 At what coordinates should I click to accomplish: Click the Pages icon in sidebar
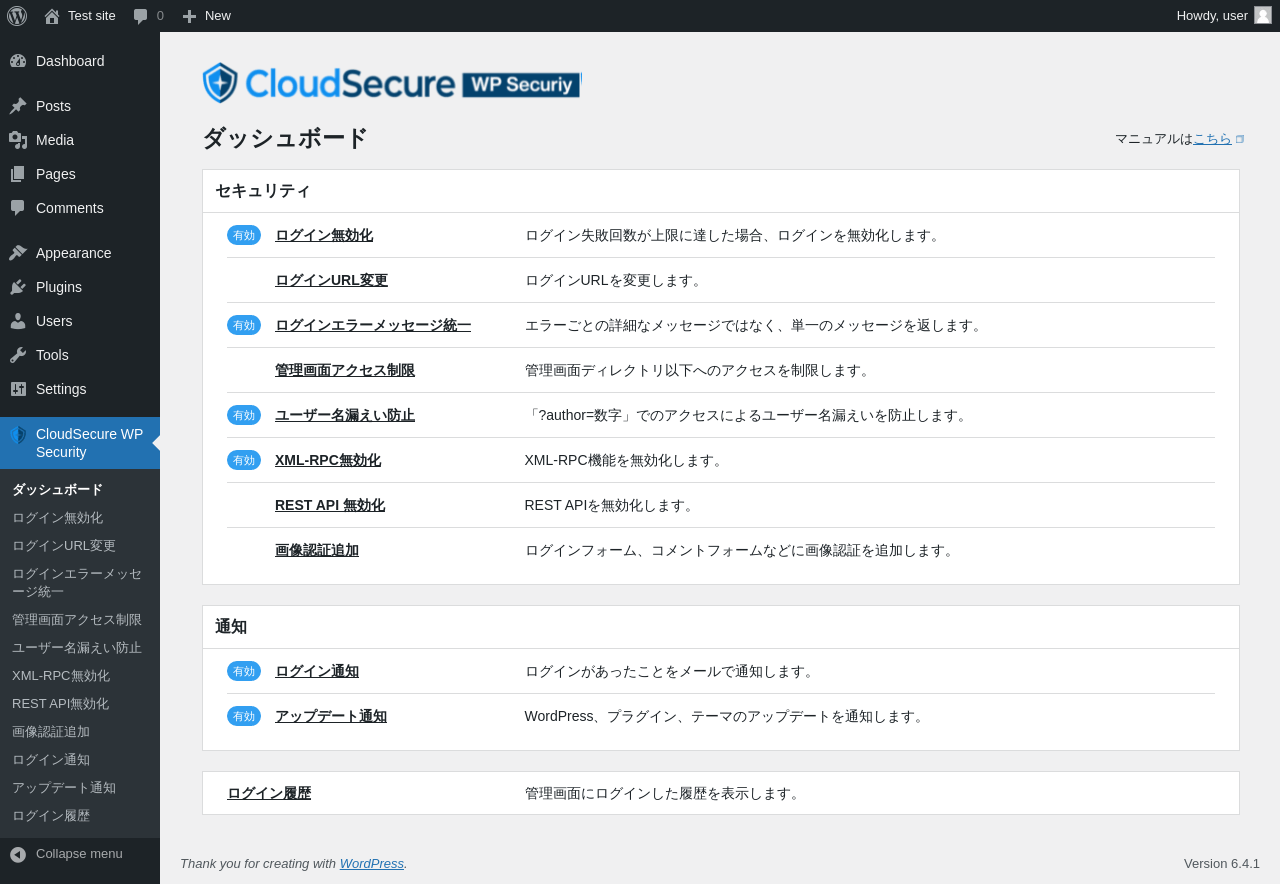click(x=18, y=174)
